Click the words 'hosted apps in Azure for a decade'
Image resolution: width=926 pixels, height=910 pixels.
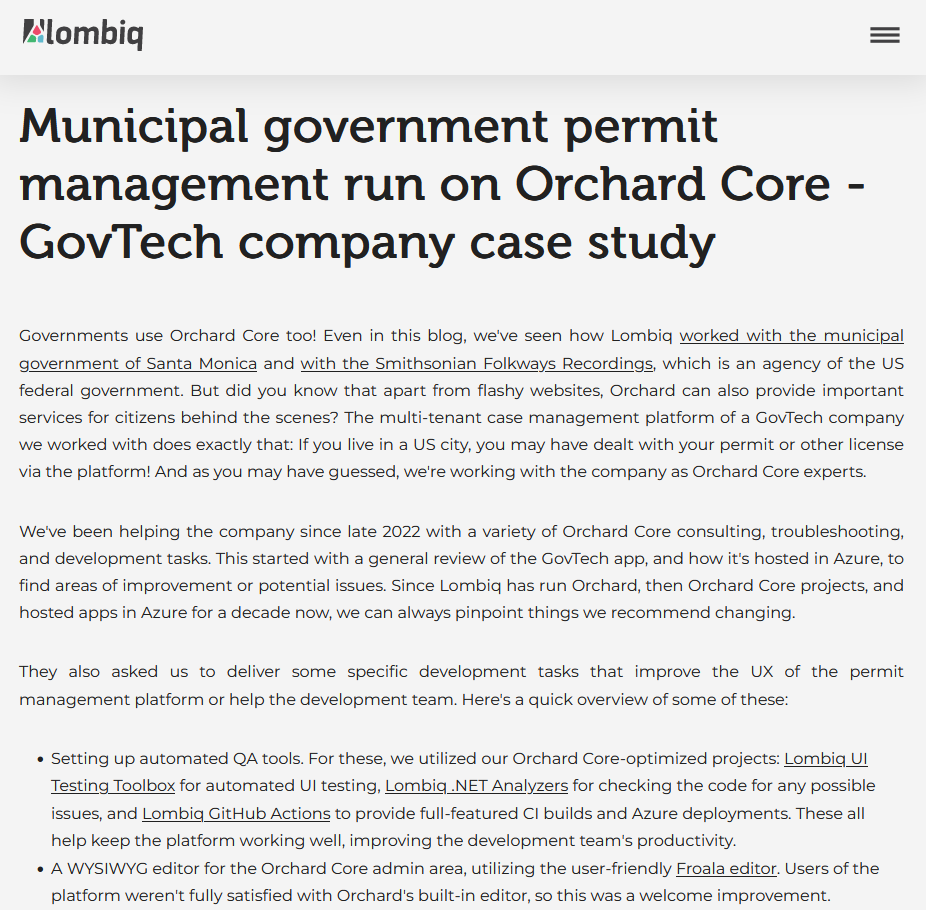point(155,612)
